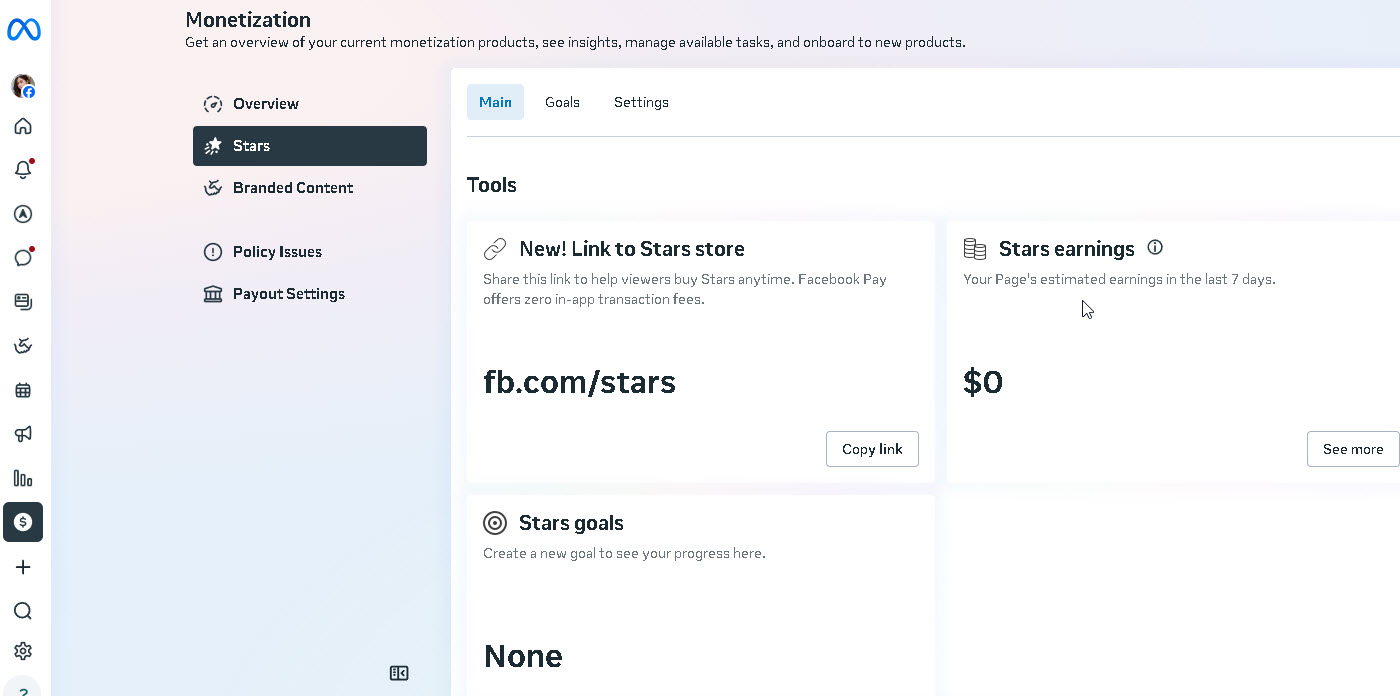This screenshot has width=1400, height=696.
Task: Open the Home icon in left rail
Action: [23, 126]
